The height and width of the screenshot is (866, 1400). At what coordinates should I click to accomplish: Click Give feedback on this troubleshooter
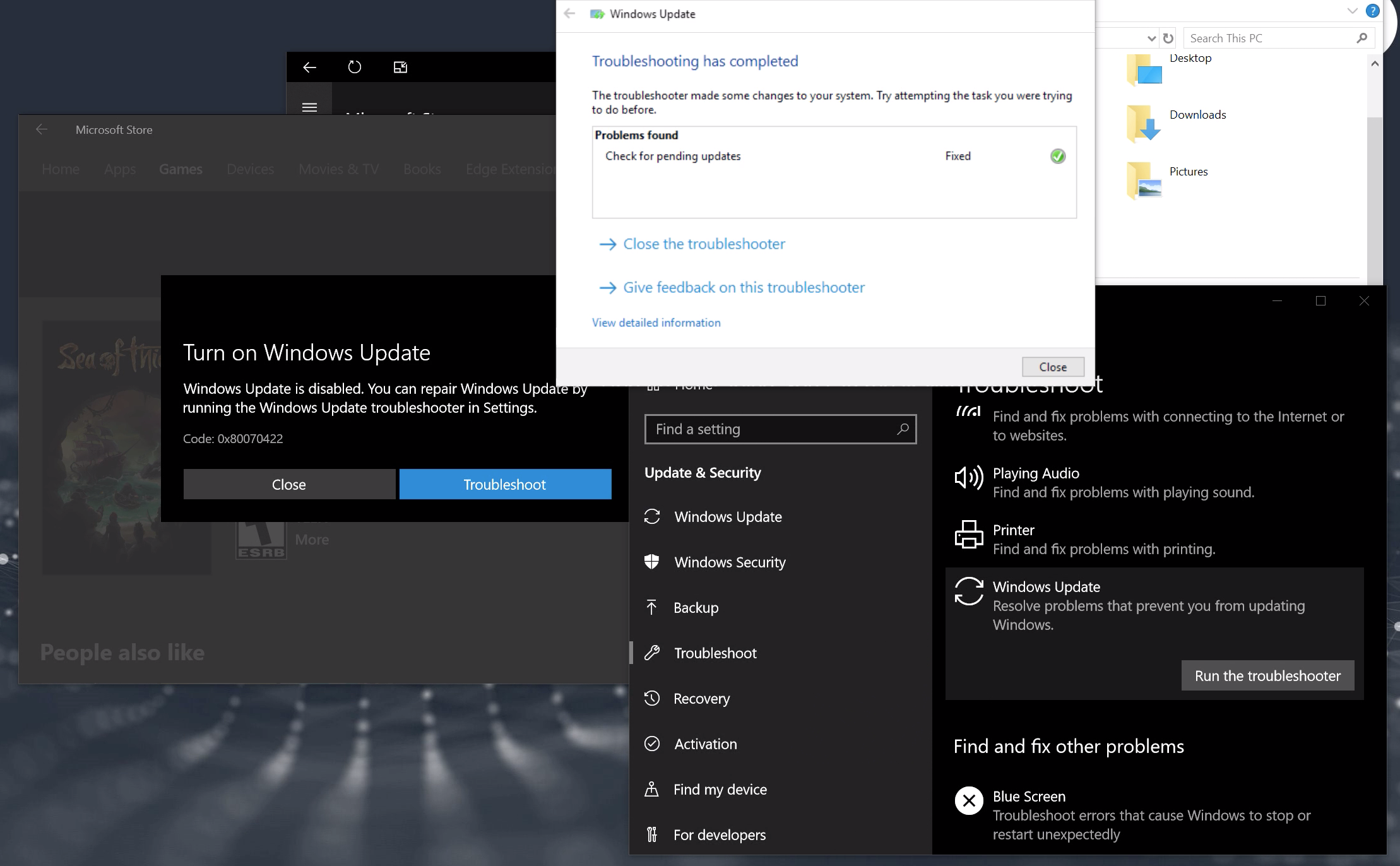pyautogui.click(x=732, y=288)
